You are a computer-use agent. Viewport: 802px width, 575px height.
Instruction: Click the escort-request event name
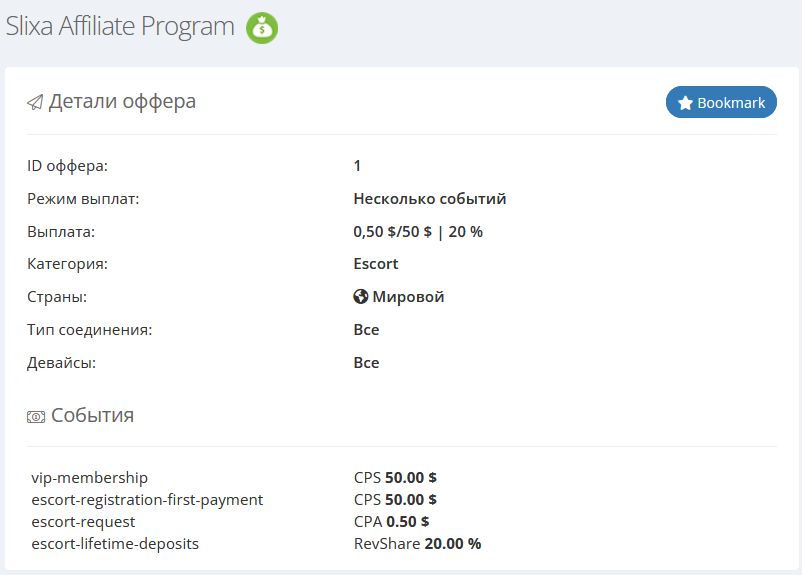point(83,521)
